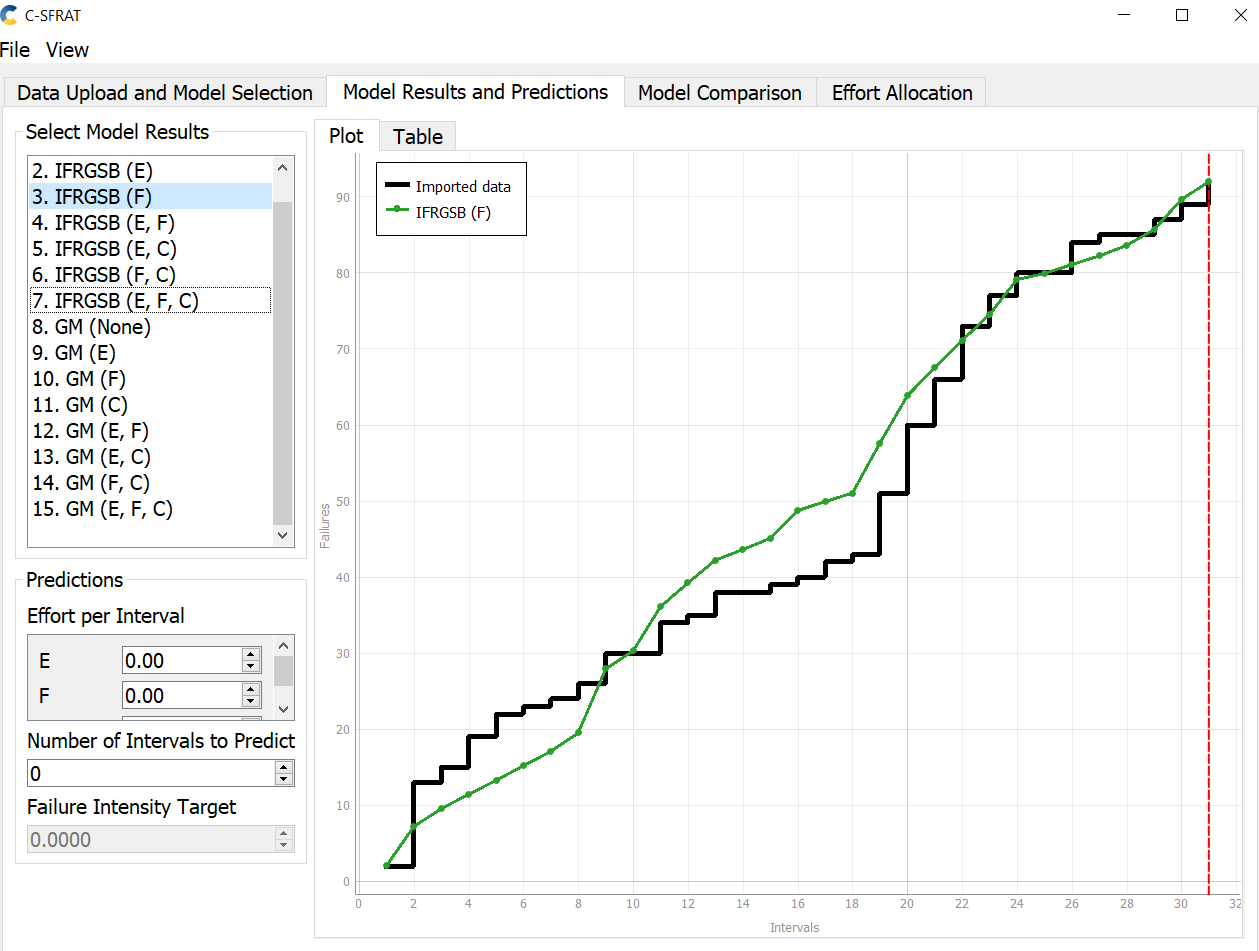Select model 15. GM (E, F, C)
This screenshot has width=1259, height=951.
point(150,508)
